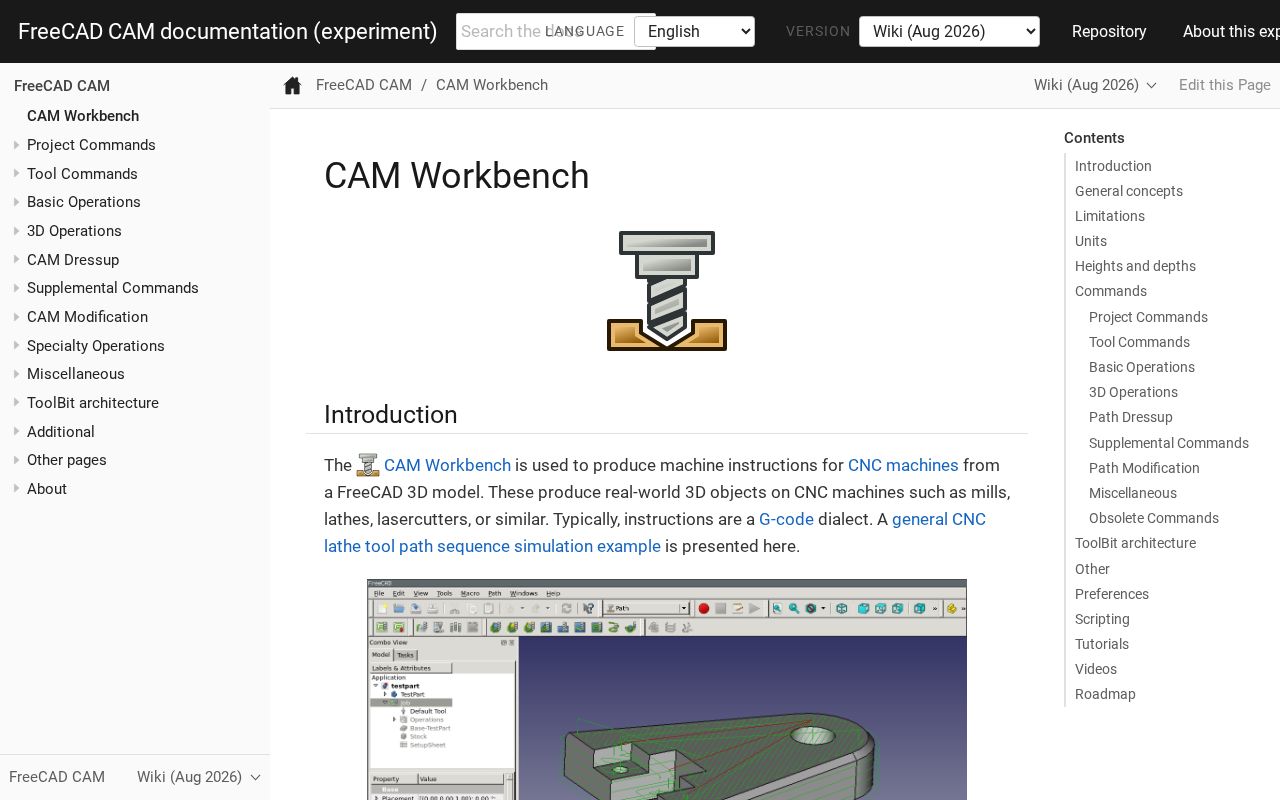Select 3D Operations in sidebar tree
1280x800 pixels.
pyautogui.click(x=74, y=231)
